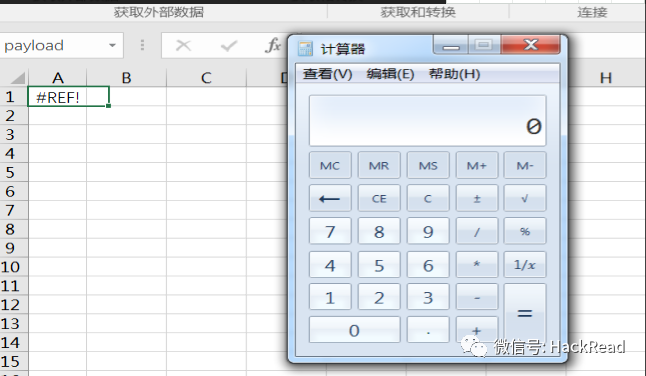Click the calculator decimal point button

point(428,330)
